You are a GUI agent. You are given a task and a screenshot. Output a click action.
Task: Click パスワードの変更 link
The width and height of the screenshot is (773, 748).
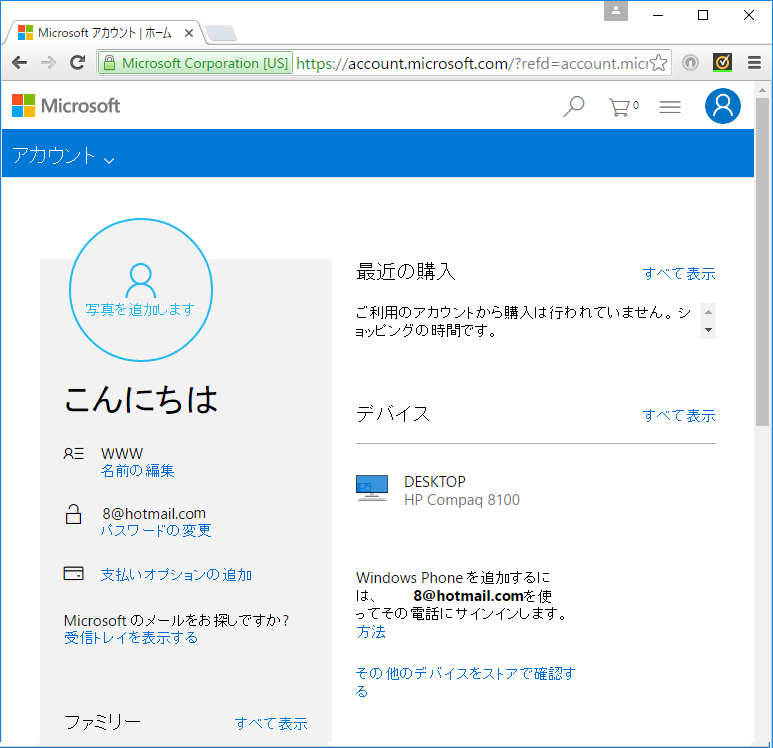(x=156, y=530)
